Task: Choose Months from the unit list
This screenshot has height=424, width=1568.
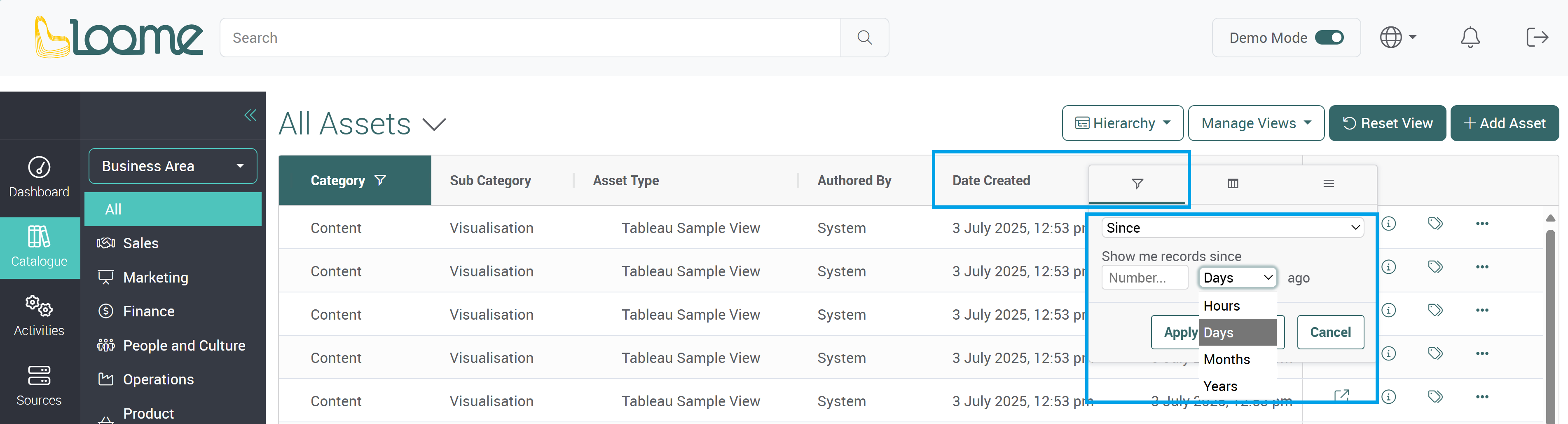Action: point(1238,359)
